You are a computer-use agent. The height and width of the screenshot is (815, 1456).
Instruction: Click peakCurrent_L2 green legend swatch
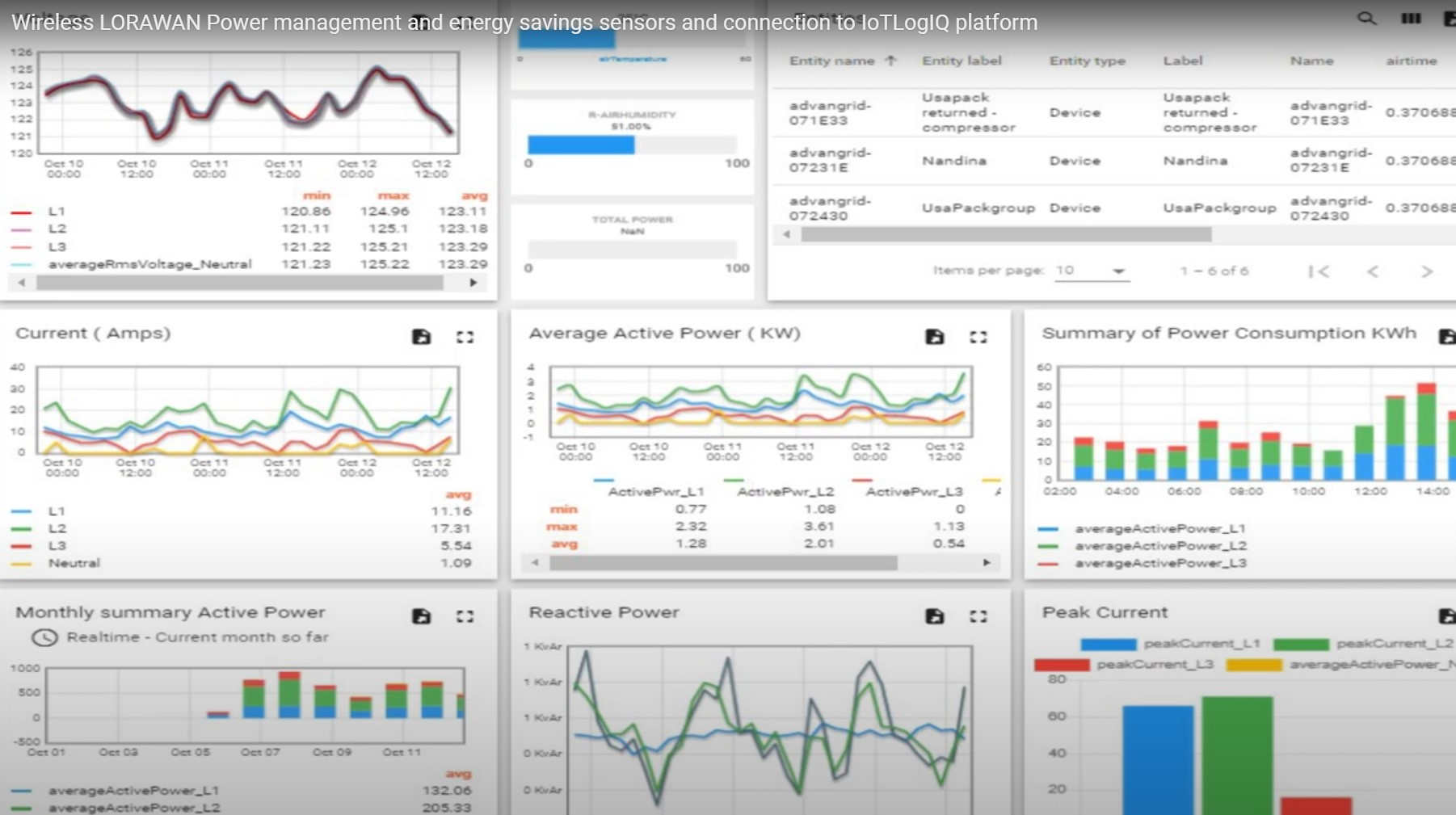pos(1301,644)
